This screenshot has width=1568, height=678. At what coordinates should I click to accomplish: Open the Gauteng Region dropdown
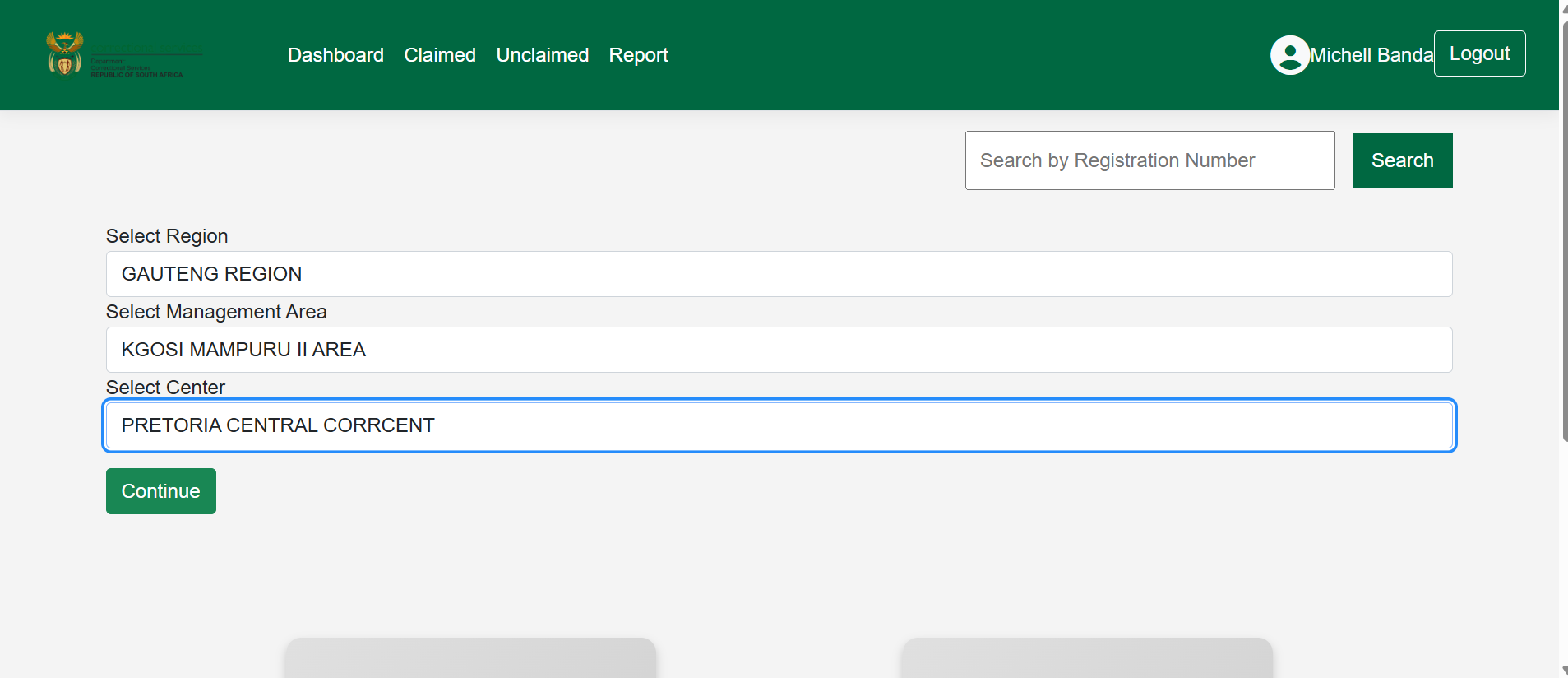pyautogui.click(x=779, y=274)
